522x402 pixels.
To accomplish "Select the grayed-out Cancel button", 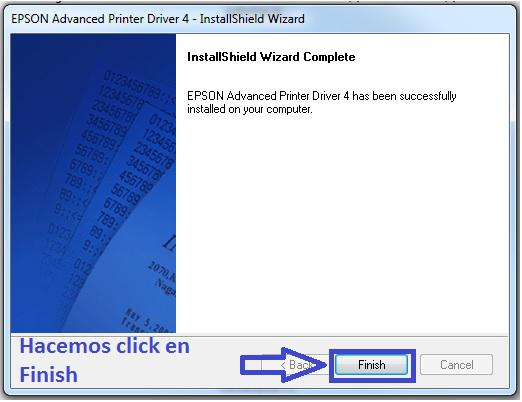I will [x=456, y=365].
